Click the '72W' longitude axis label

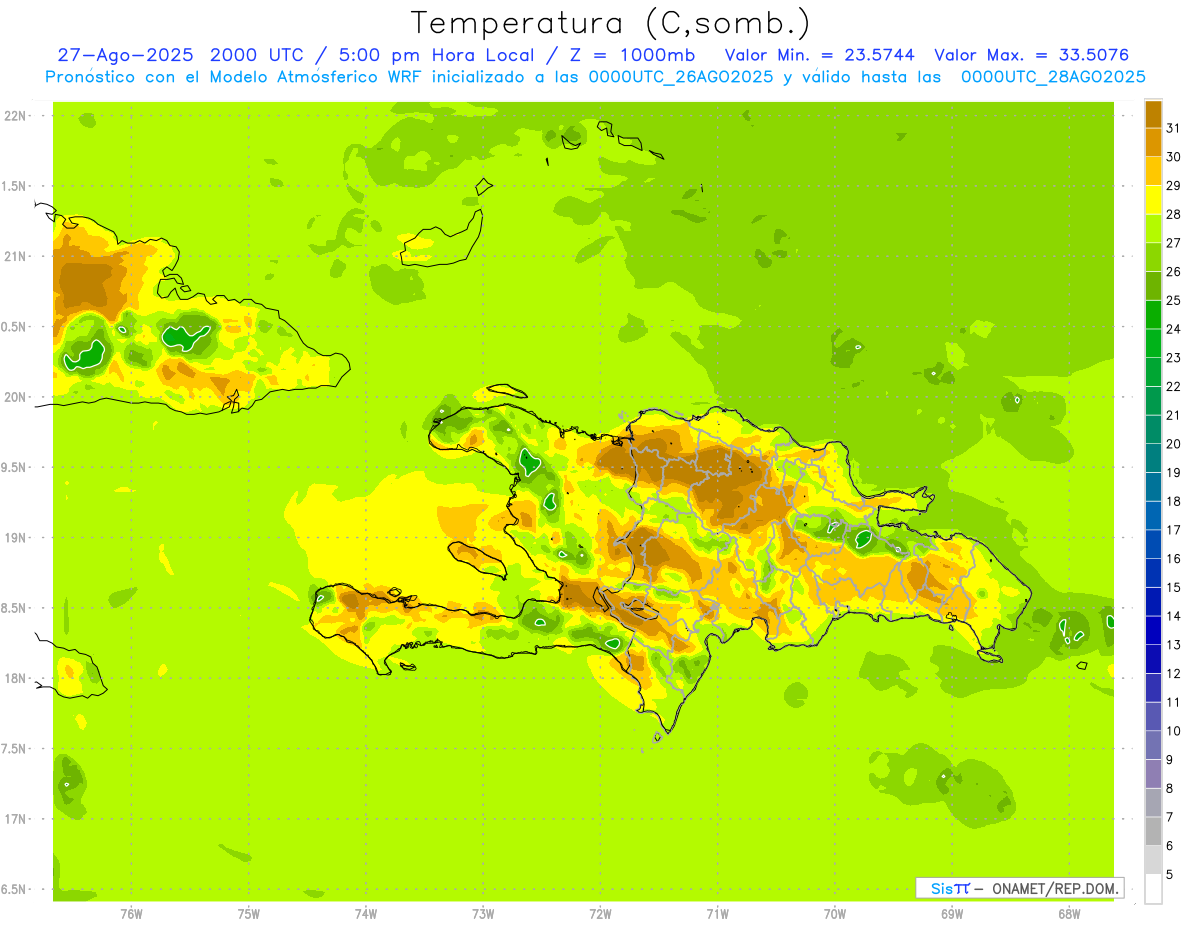(x=600, y=914)
